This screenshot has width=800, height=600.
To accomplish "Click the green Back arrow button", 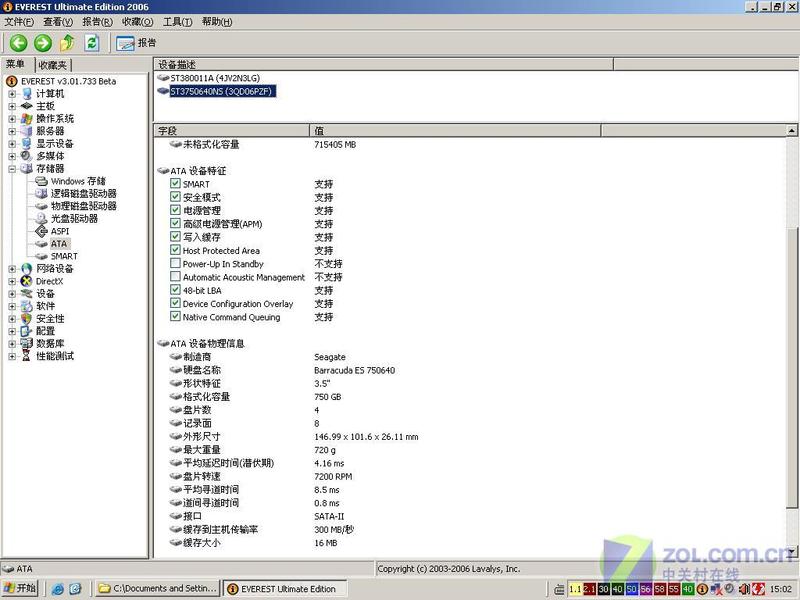I will pyautogui.click(x=19, y=43).
